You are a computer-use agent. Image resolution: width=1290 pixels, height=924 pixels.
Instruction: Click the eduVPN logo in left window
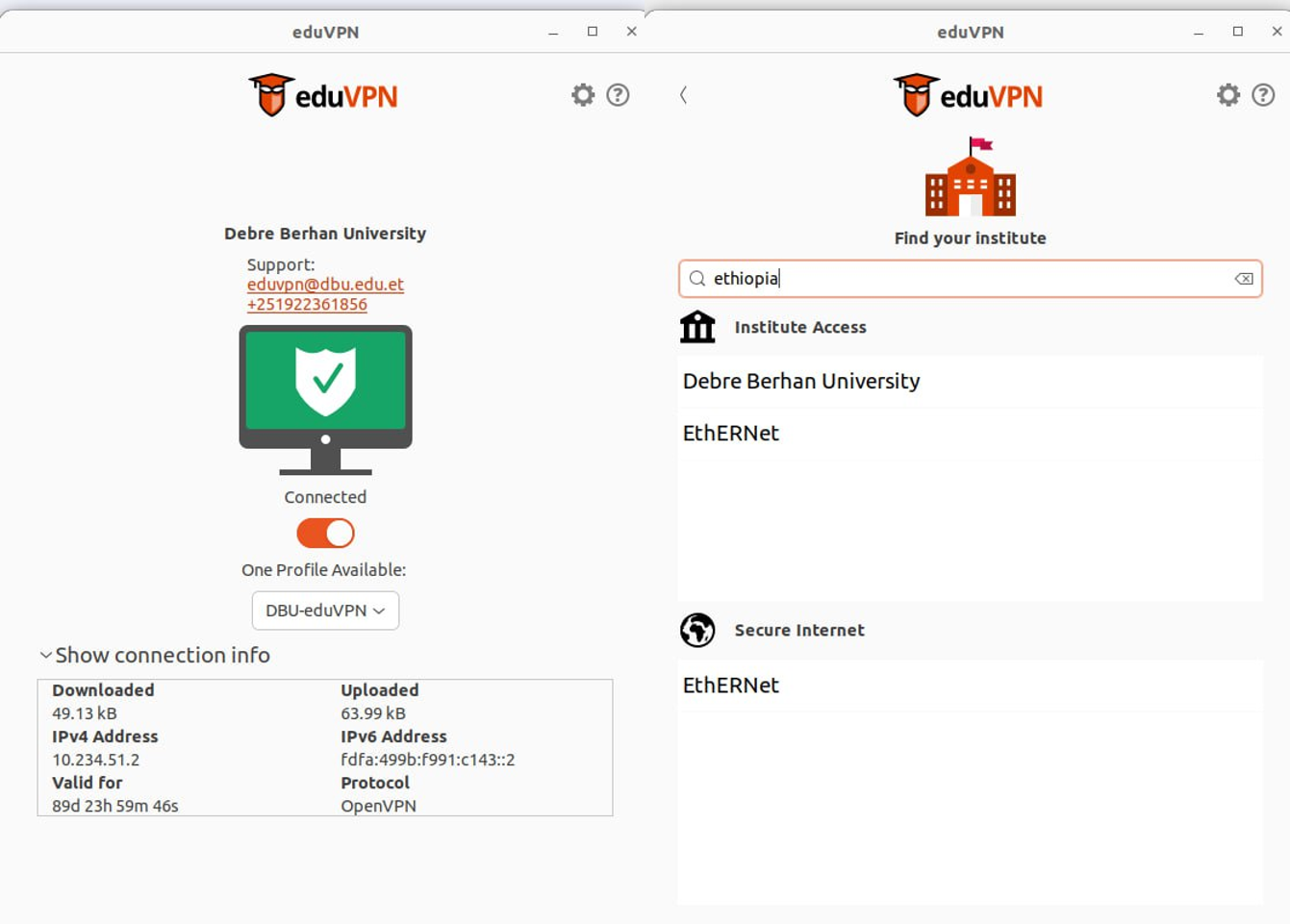[323, 95]
